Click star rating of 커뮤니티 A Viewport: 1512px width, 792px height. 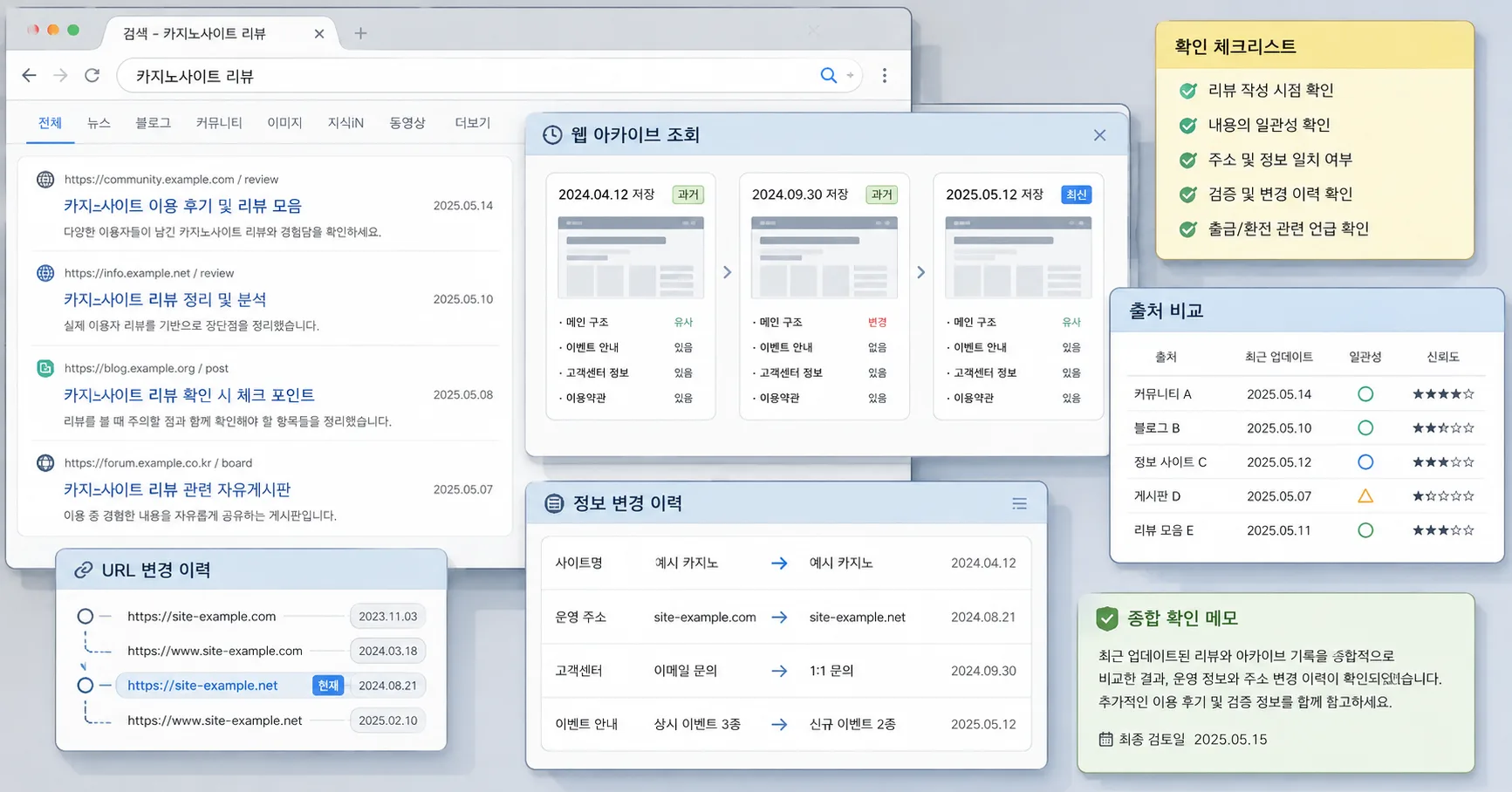point(1443,394)
